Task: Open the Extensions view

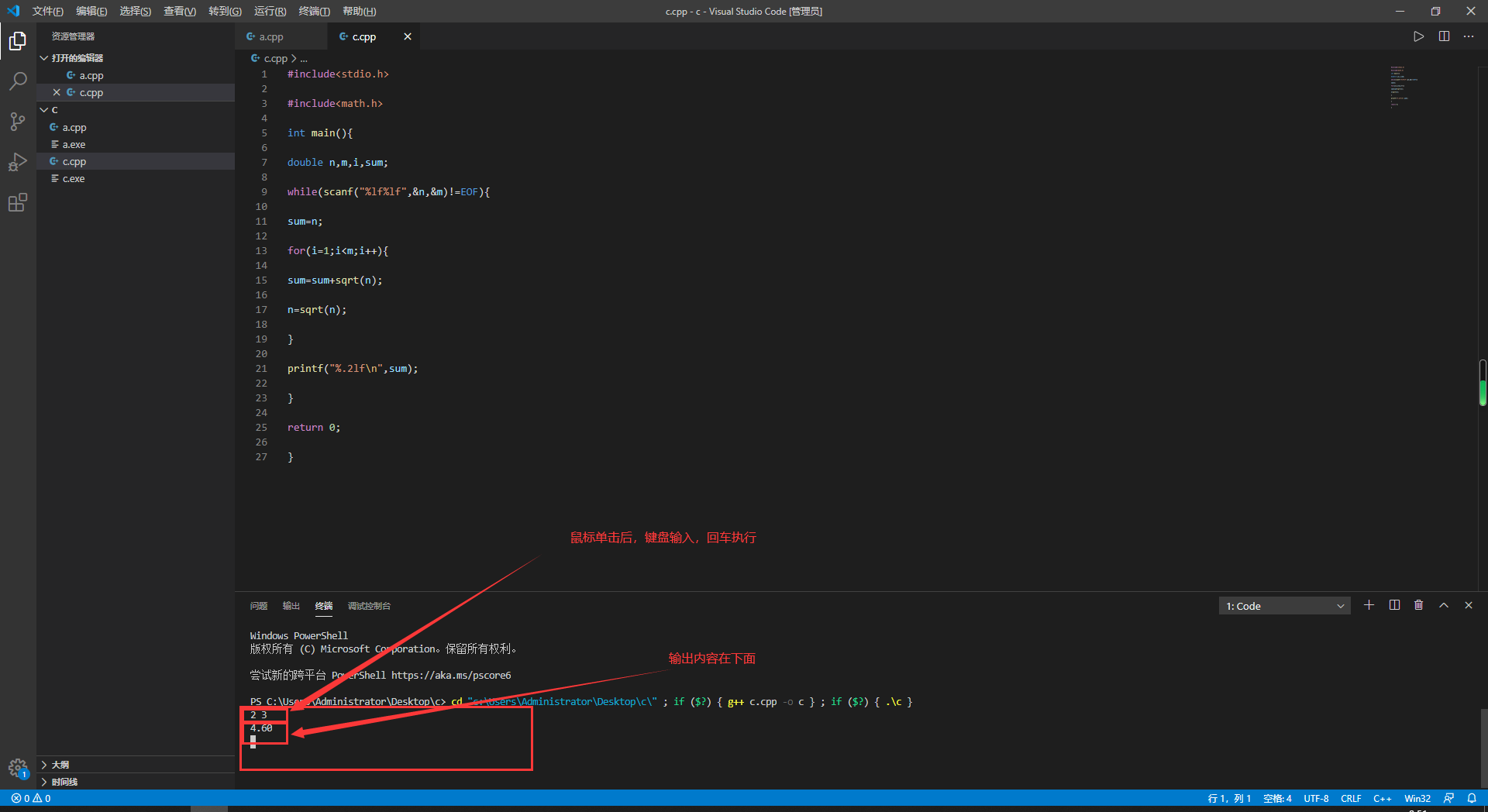Action: (18, 202)
